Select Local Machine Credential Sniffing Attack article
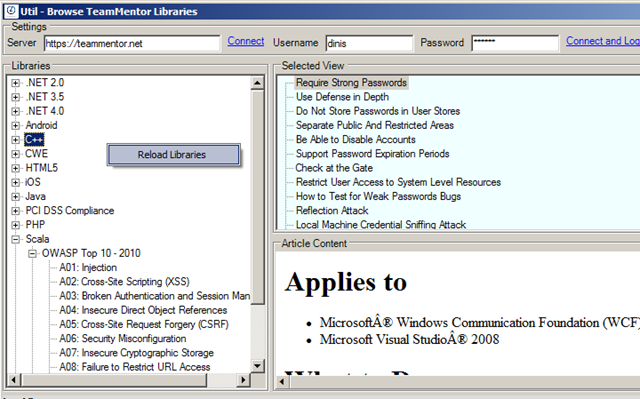This screenshot has width=640, height=399. [x=381, y=225]
